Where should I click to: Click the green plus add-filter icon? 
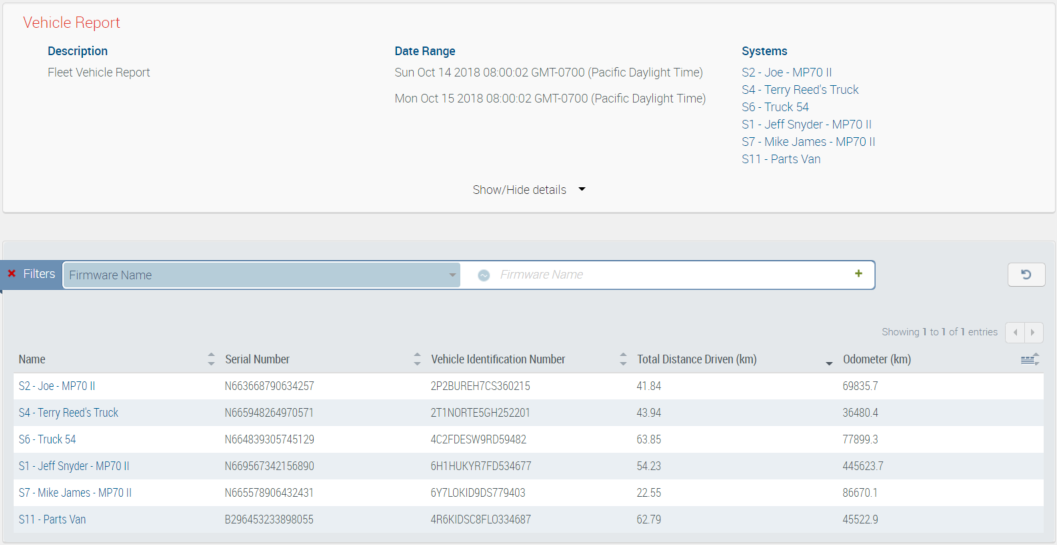[x=858, y=274]
